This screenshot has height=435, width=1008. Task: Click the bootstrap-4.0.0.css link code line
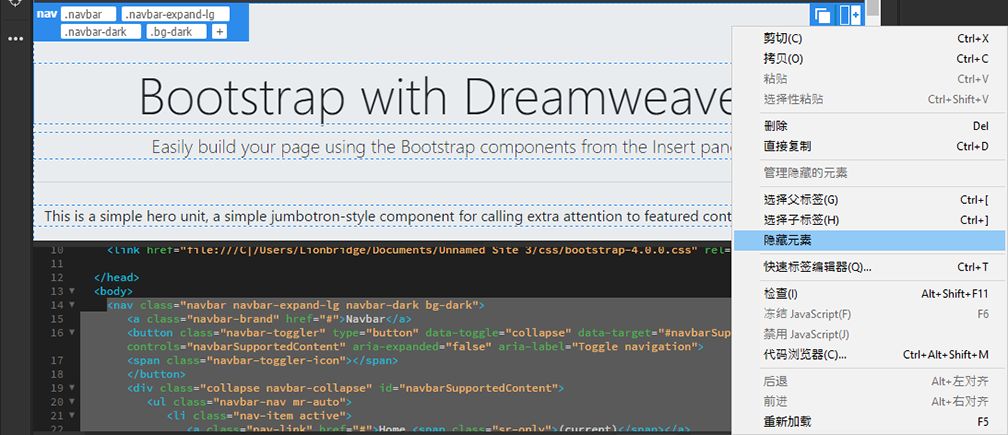coord(419,251)
